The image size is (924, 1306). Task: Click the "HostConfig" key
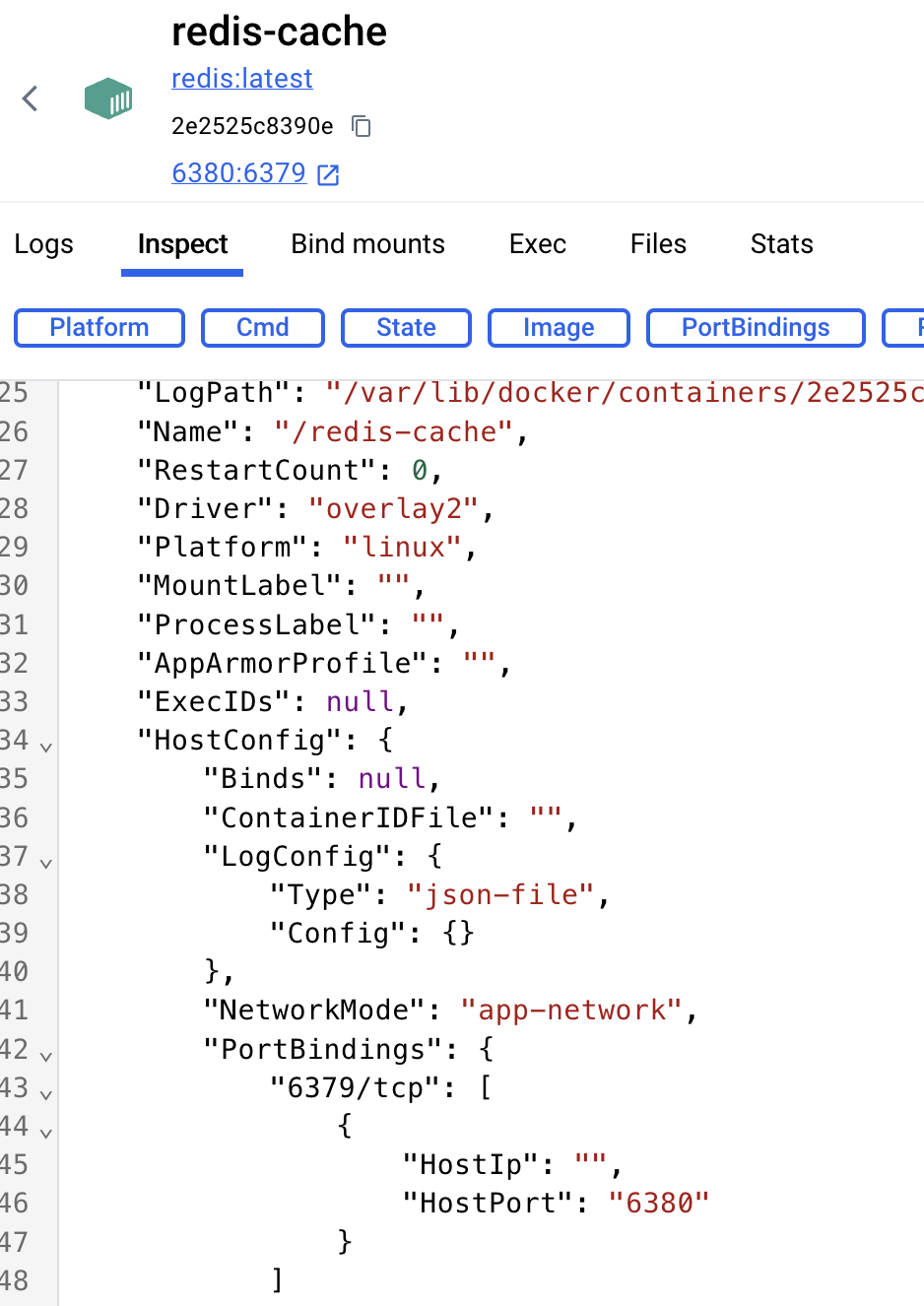click(239, 740)
